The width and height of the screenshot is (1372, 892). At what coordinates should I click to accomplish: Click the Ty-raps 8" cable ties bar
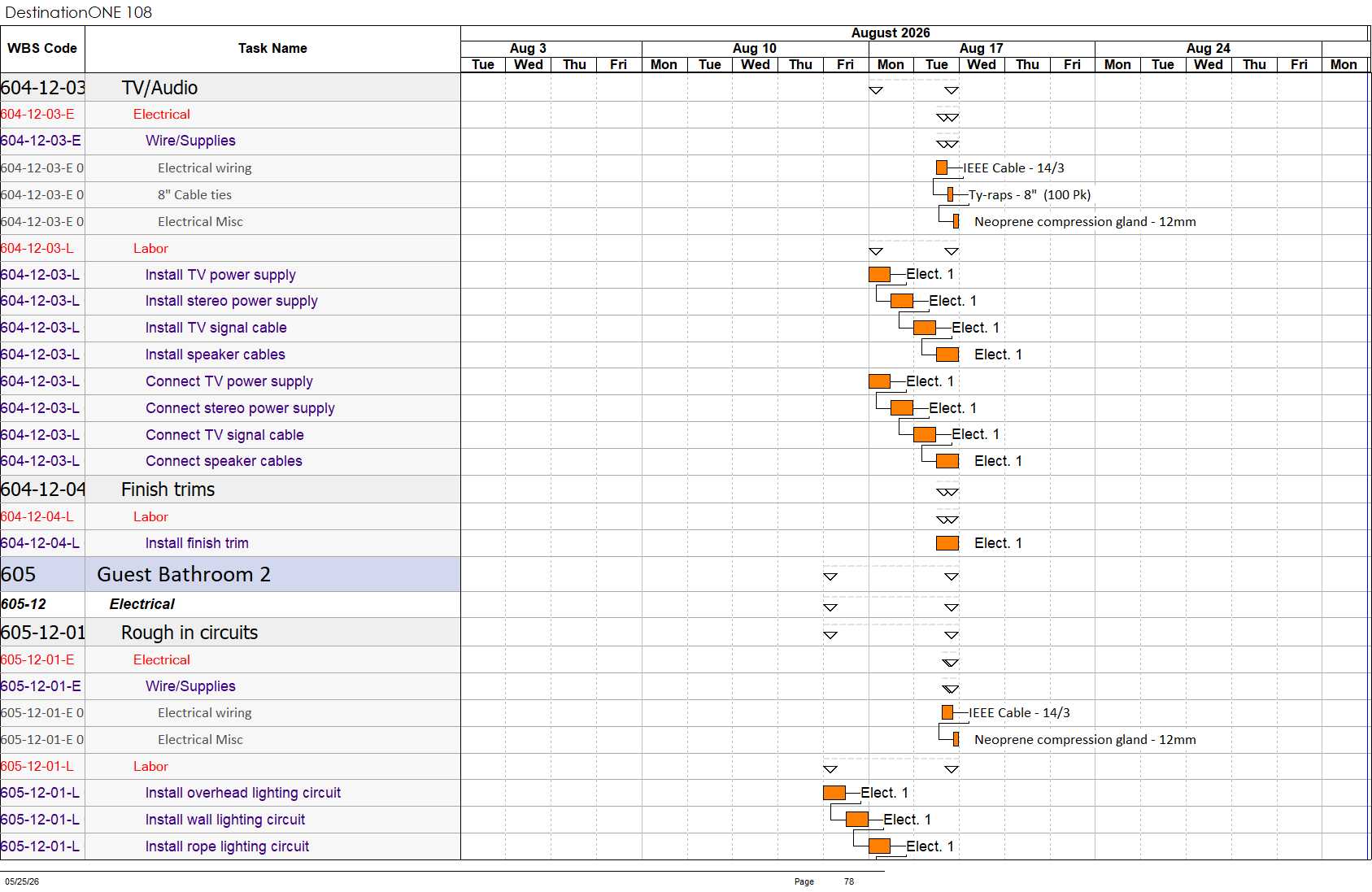tap(950, 194)
